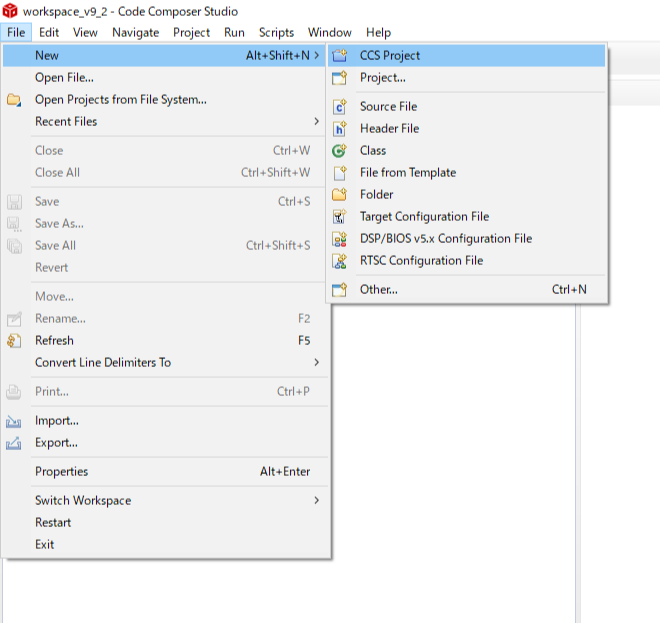Click the CCS Project icon in submenu
This screenshot has width=660, height=623.
coord(340,56)
